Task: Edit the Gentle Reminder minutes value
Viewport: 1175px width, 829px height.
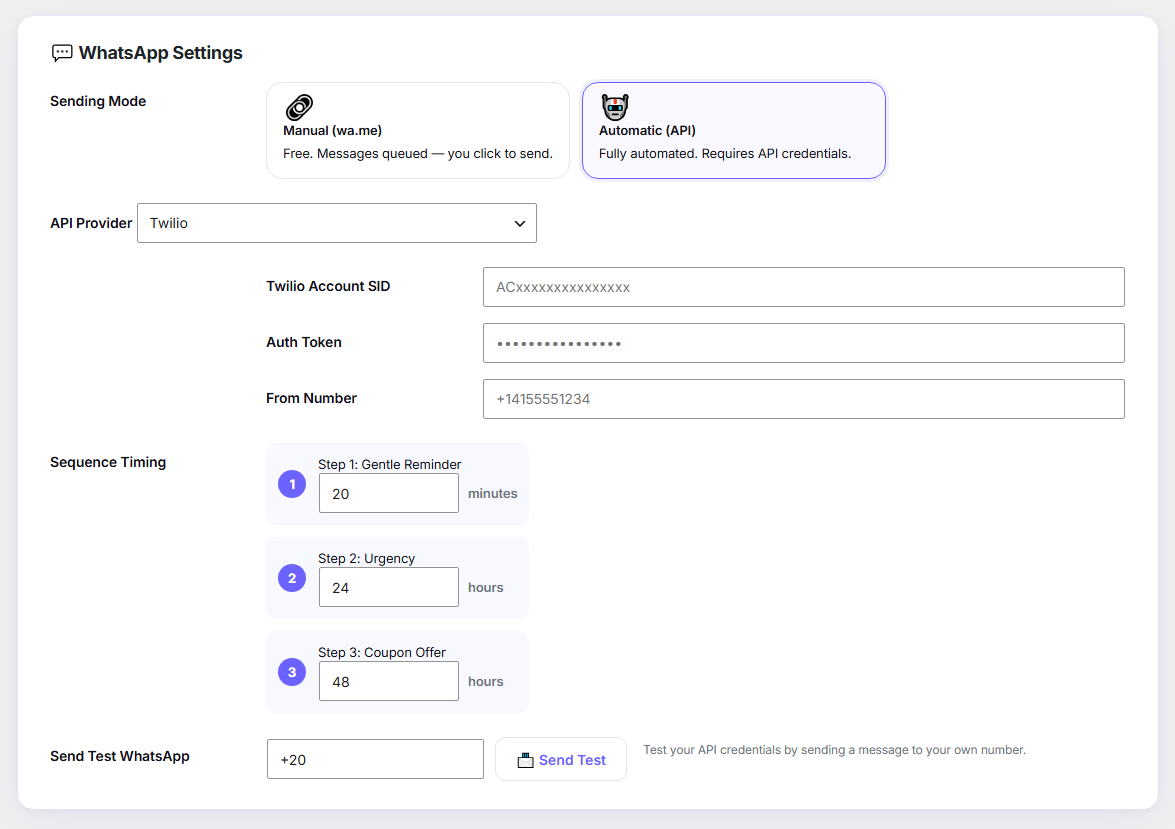Action: coord(389,493)
